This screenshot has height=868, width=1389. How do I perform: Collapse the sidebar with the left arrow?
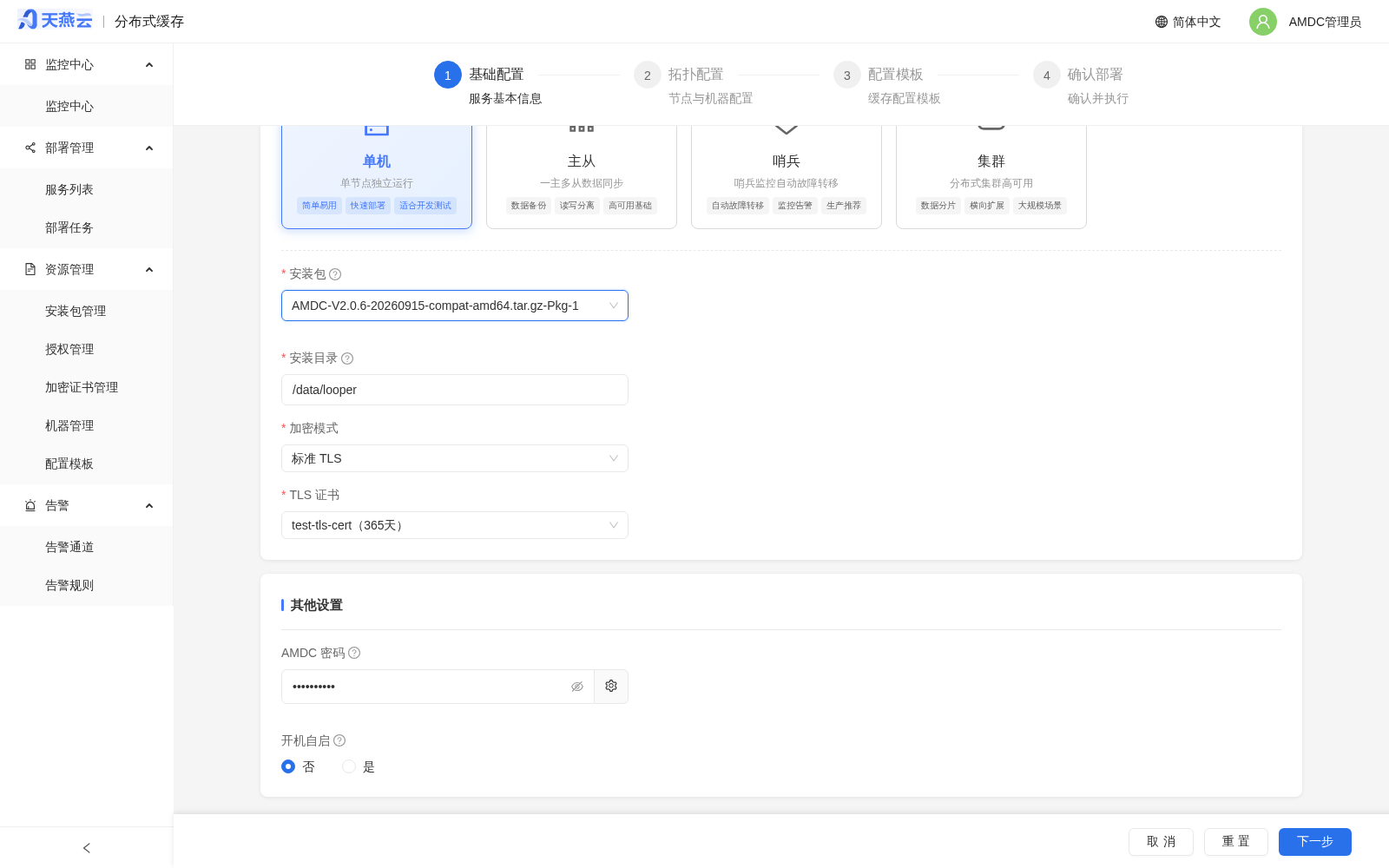86,848
